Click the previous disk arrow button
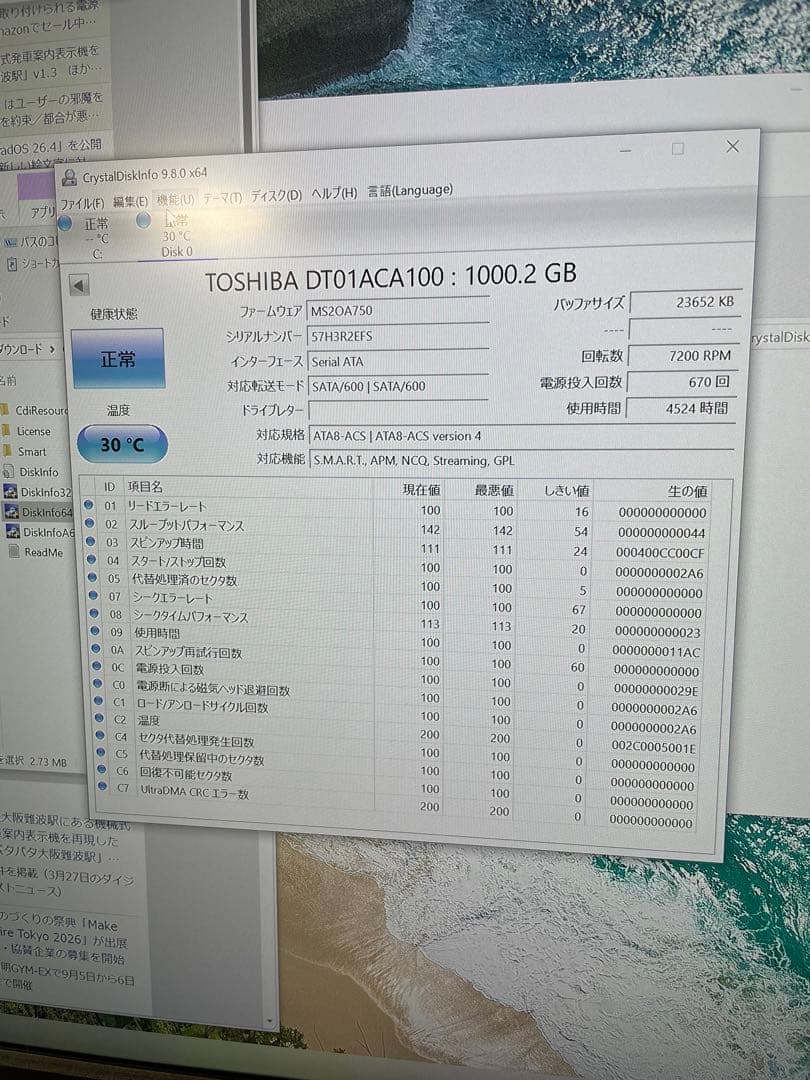This screenshot has height=1080, width=810. (x=79, y=286)
